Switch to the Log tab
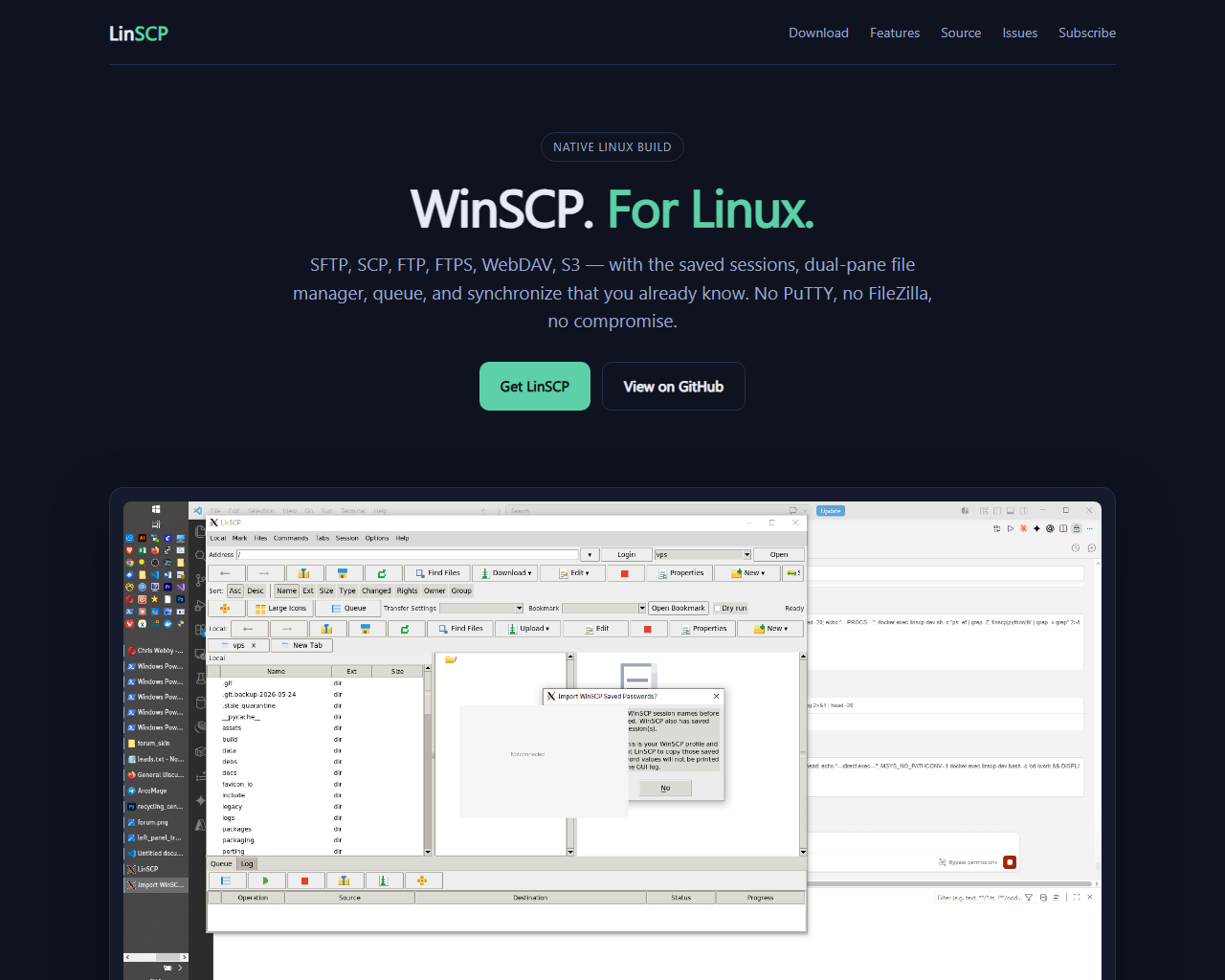Image resolution: width=1225 pixels, height=980 pixels. (x=247, y=863)
